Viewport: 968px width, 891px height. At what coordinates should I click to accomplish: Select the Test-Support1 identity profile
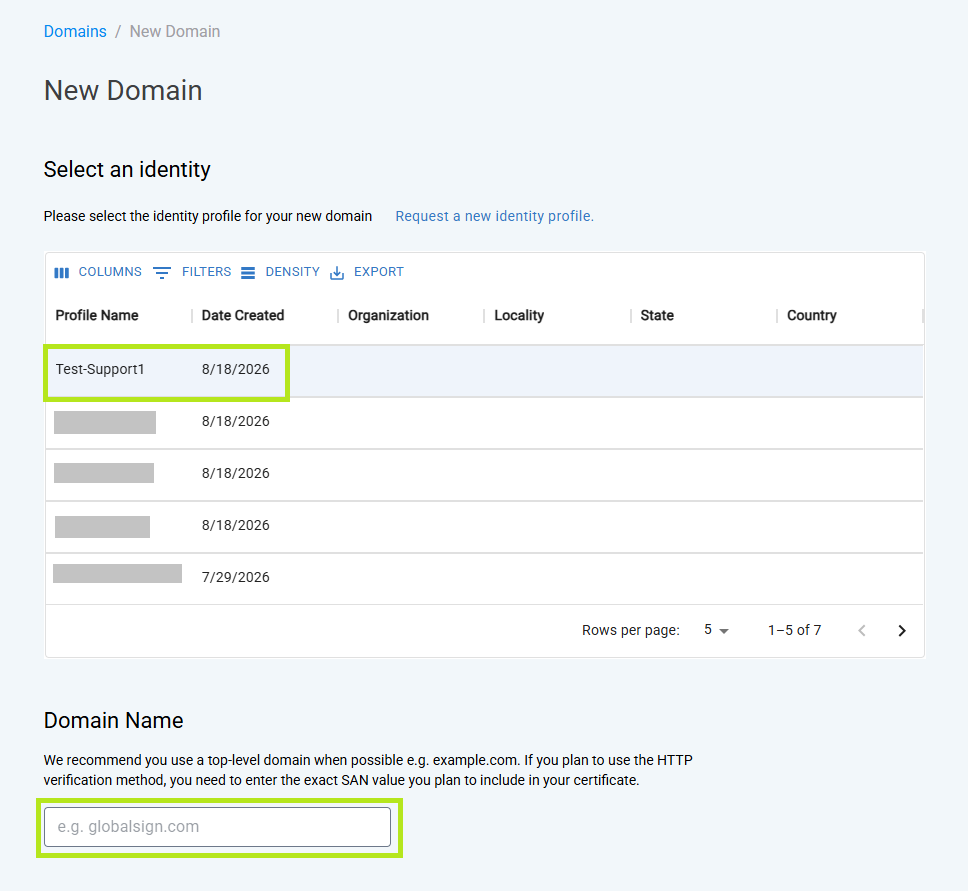485,370
